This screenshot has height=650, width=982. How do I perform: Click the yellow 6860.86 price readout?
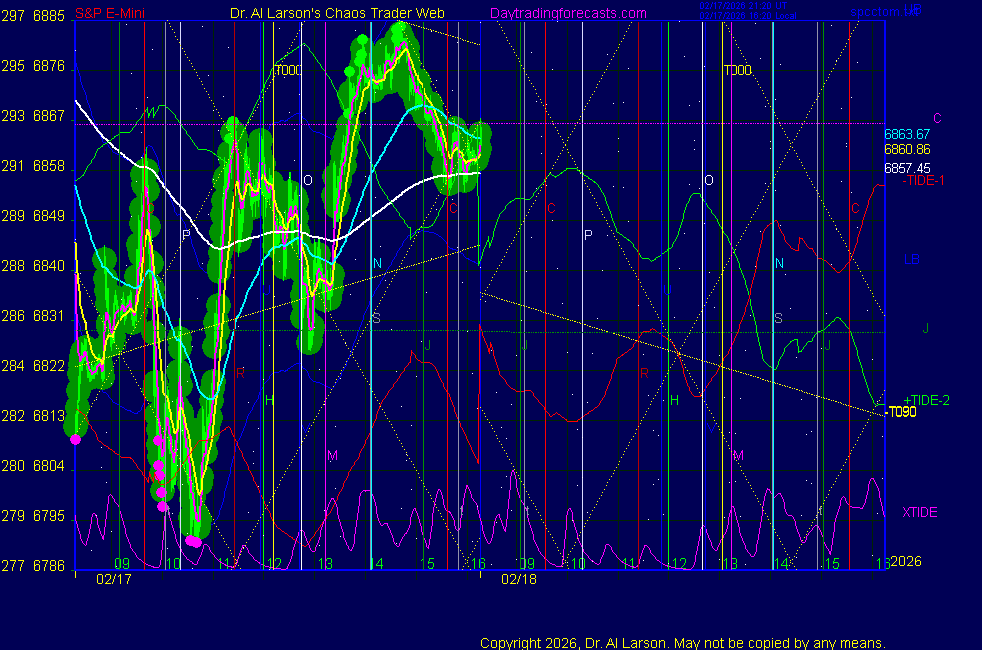[907, 149]
